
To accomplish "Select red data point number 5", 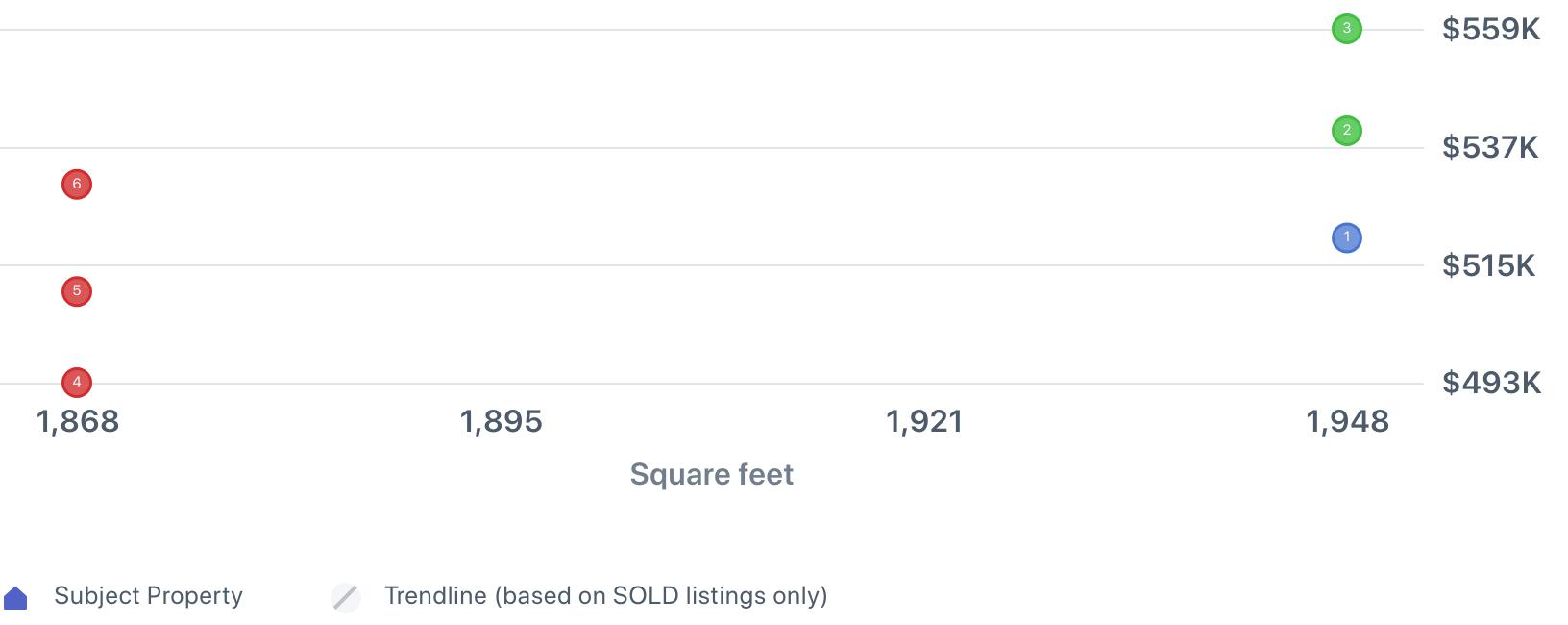I will [x=77, y=291].
